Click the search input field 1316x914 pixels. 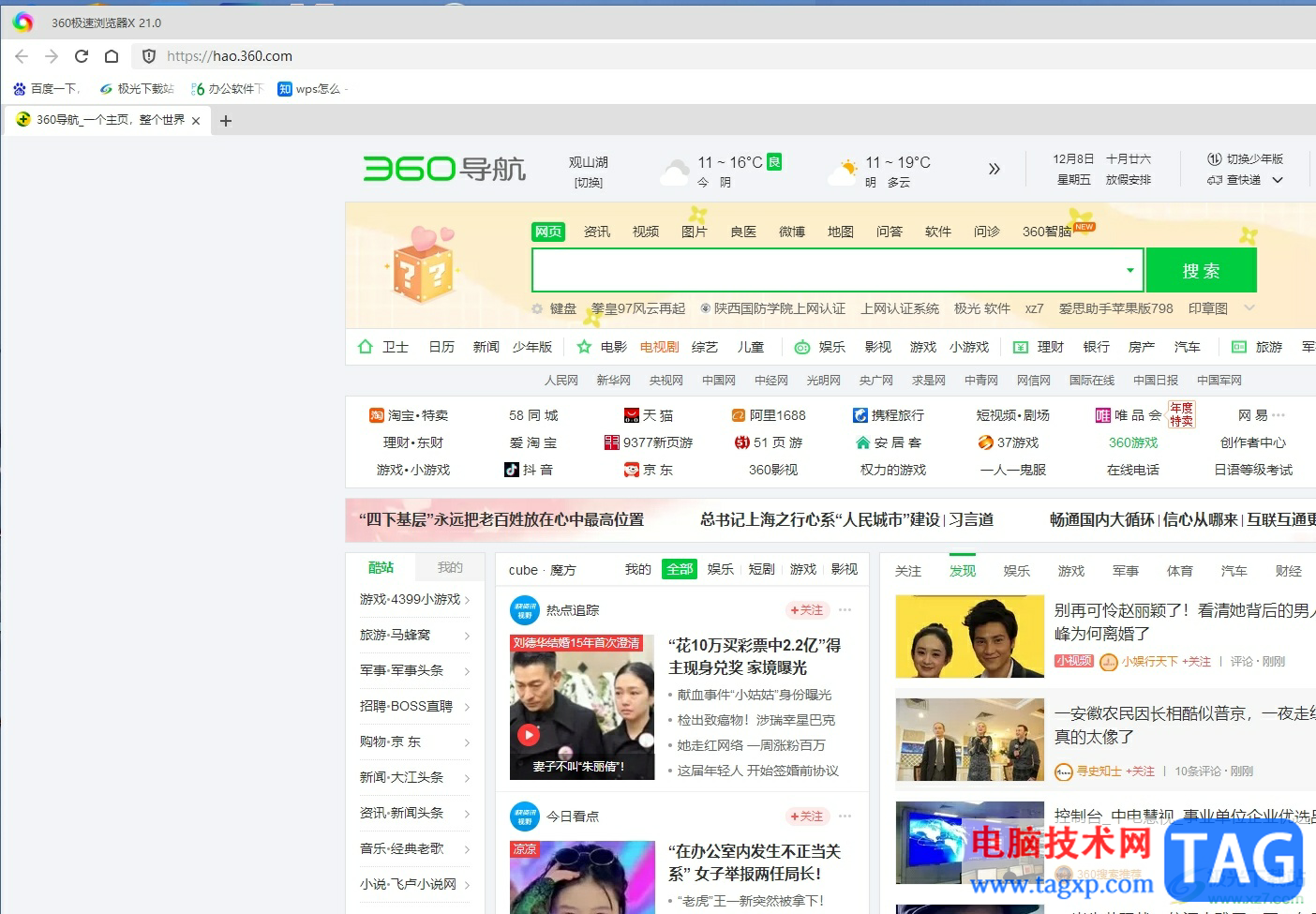(x=837, y=271)
